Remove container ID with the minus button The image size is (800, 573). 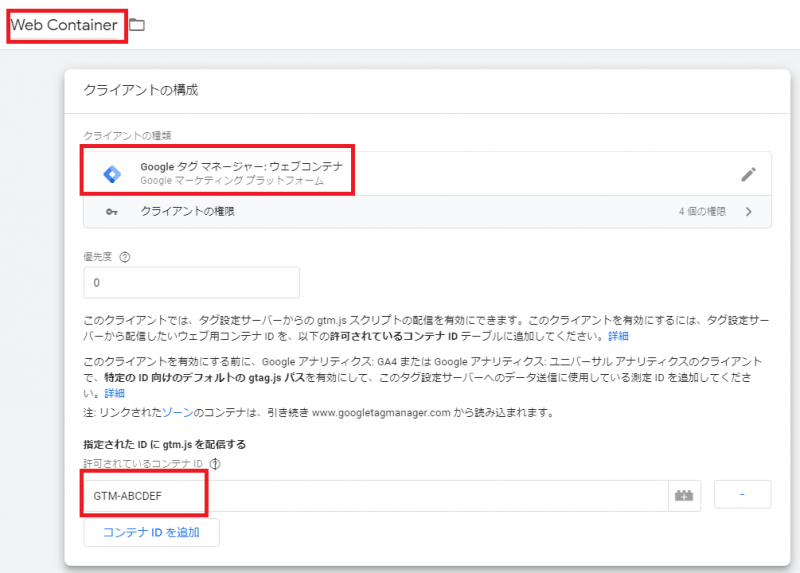coord(742,494)
